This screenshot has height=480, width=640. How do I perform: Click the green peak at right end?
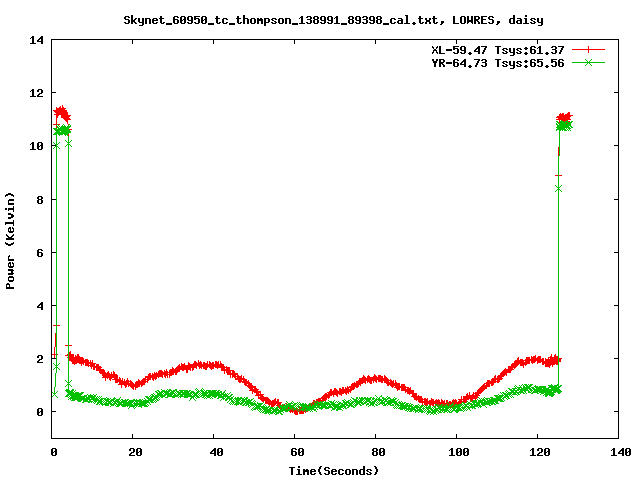tap(564, 126)
